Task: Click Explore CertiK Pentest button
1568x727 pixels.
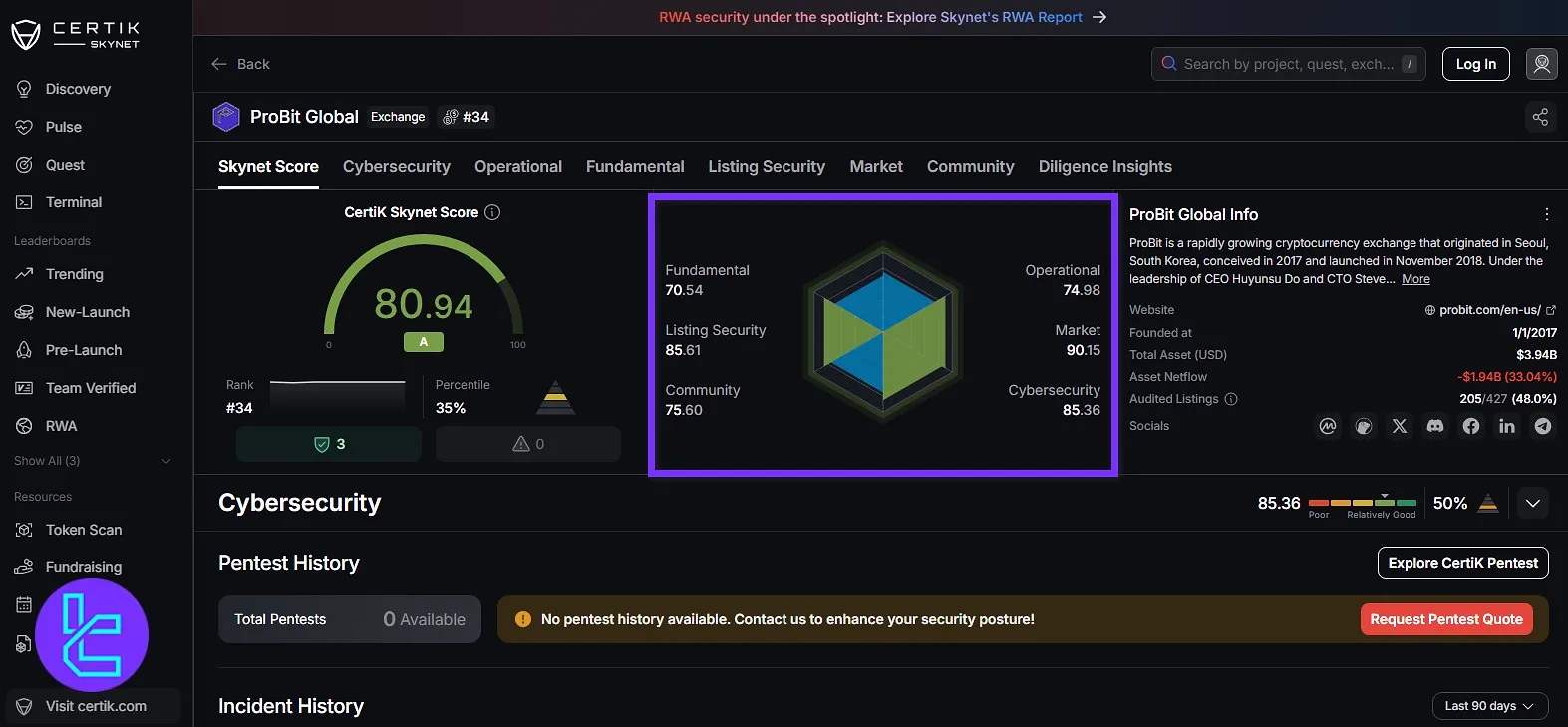Action: pos(1462,563)
